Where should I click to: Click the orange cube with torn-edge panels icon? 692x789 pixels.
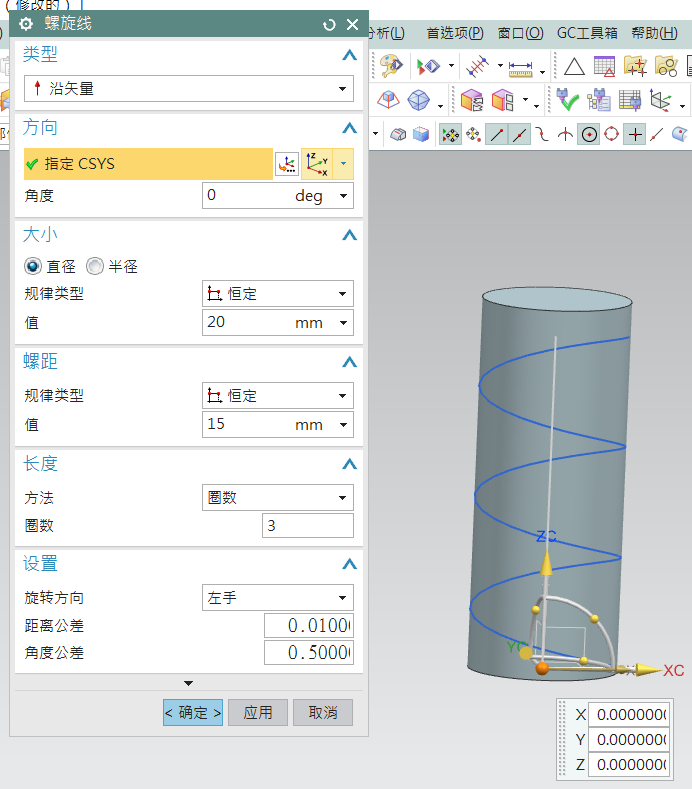point(472,100)
